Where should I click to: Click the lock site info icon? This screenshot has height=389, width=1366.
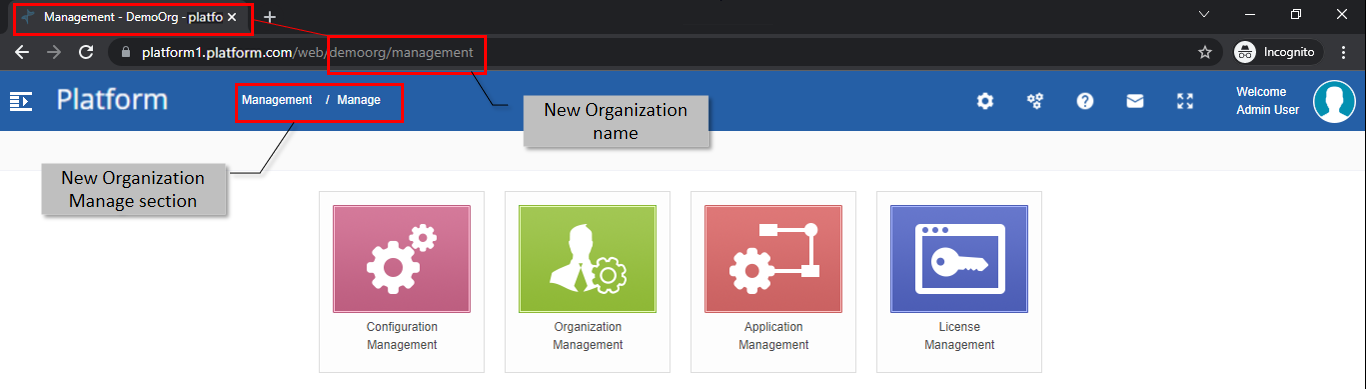(125, 52)
